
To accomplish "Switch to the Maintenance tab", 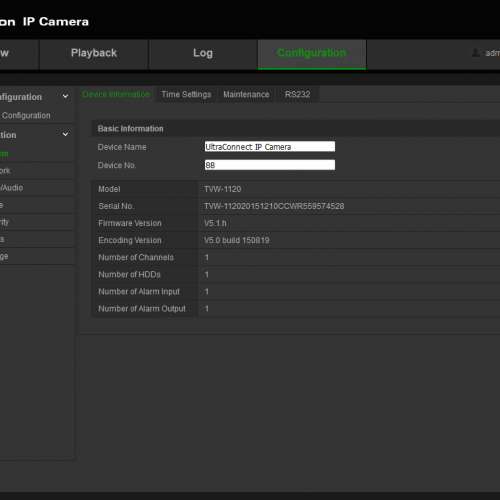I will coord(246,95).
